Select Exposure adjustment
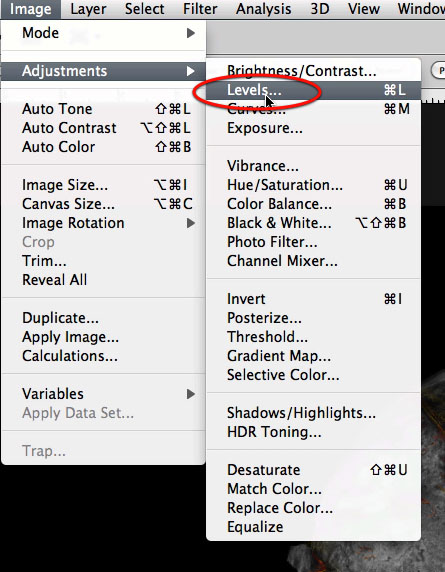Viewport: 445px width, 572px height. pos(314,128)
